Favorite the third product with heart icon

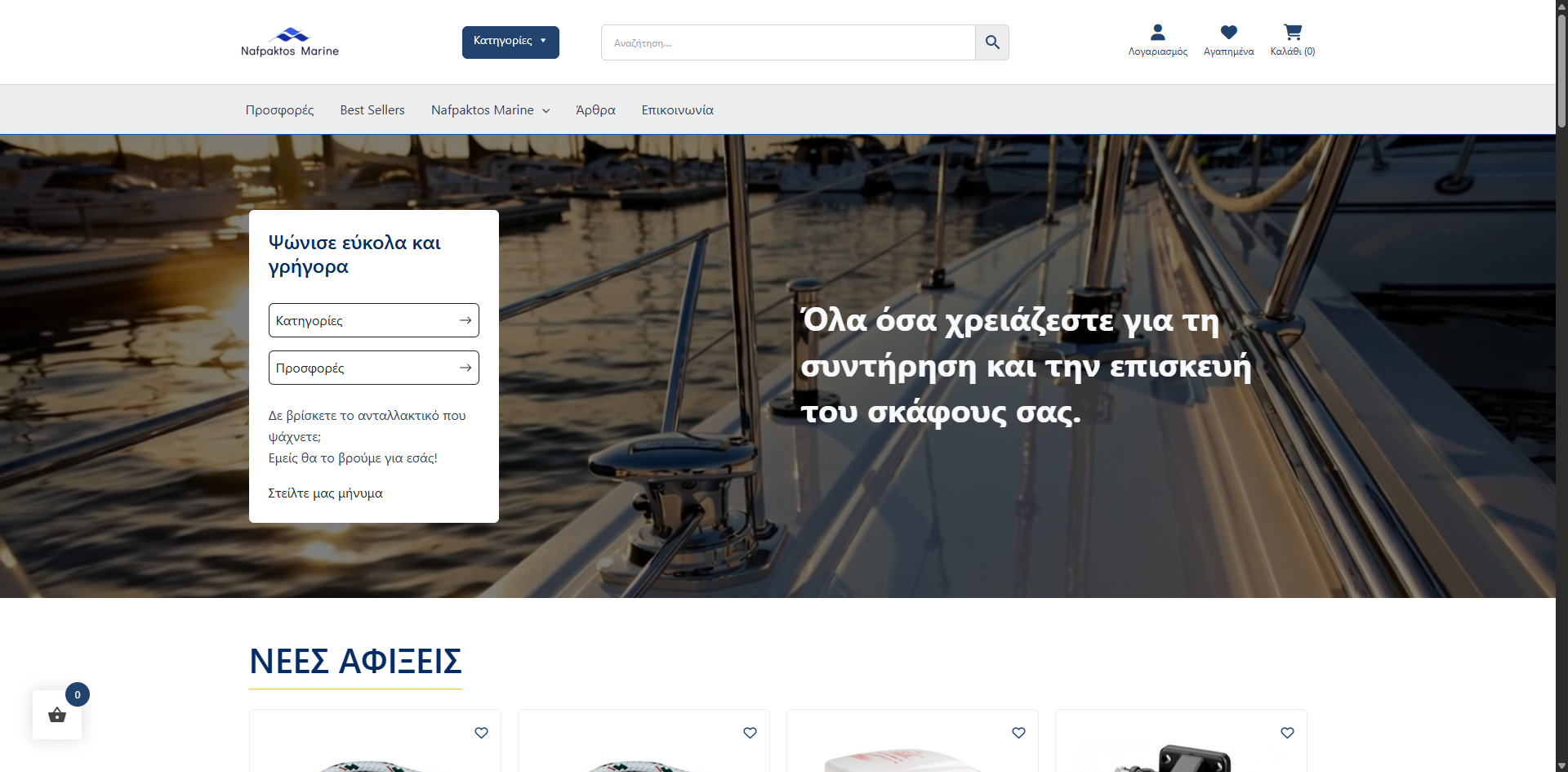tap(1018, 733)
